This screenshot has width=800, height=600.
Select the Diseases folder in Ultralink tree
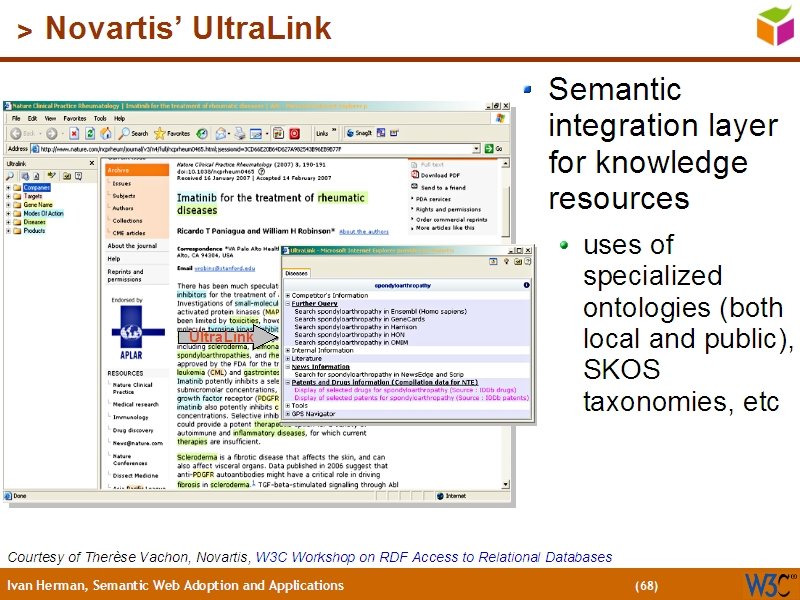(x=34, y=222)
